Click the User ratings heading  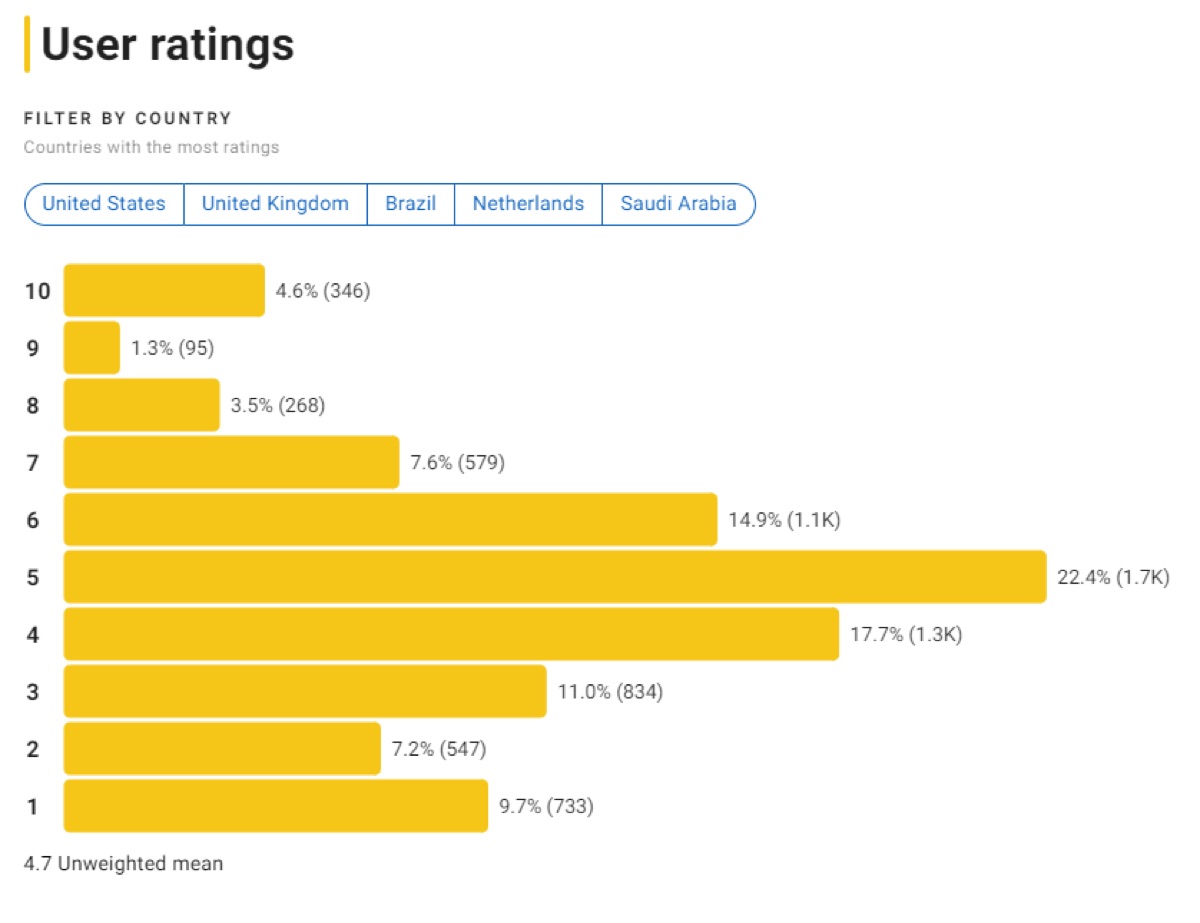(167, 45)
